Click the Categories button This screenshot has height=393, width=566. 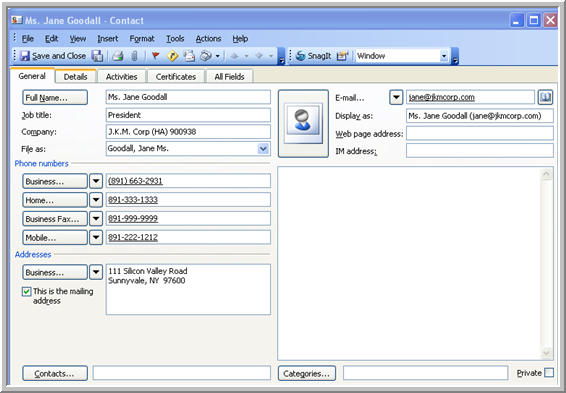(x=307, y=374)
